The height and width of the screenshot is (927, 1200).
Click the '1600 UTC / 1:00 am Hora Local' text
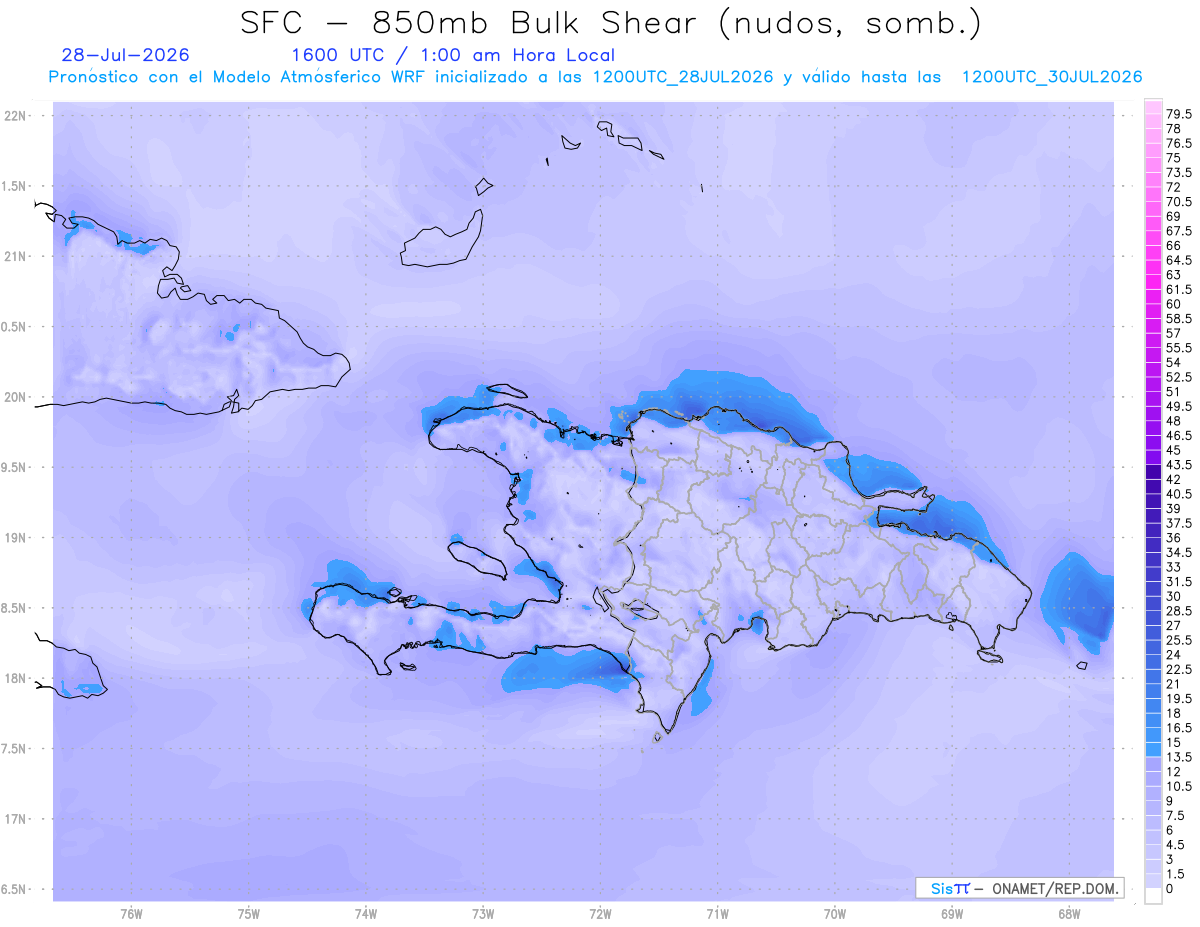[453, 56]
